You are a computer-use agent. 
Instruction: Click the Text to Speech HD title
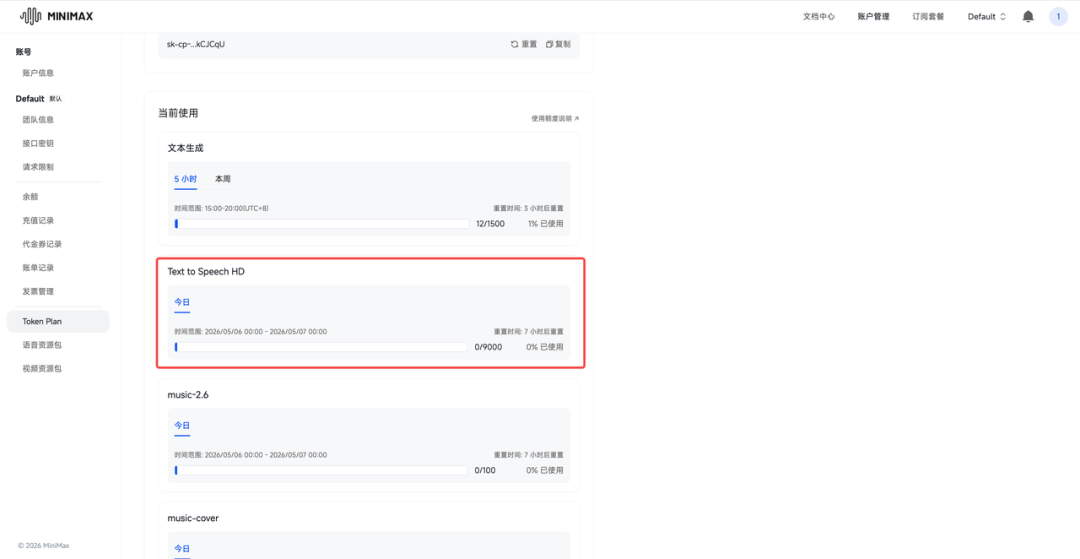[206, 271]
